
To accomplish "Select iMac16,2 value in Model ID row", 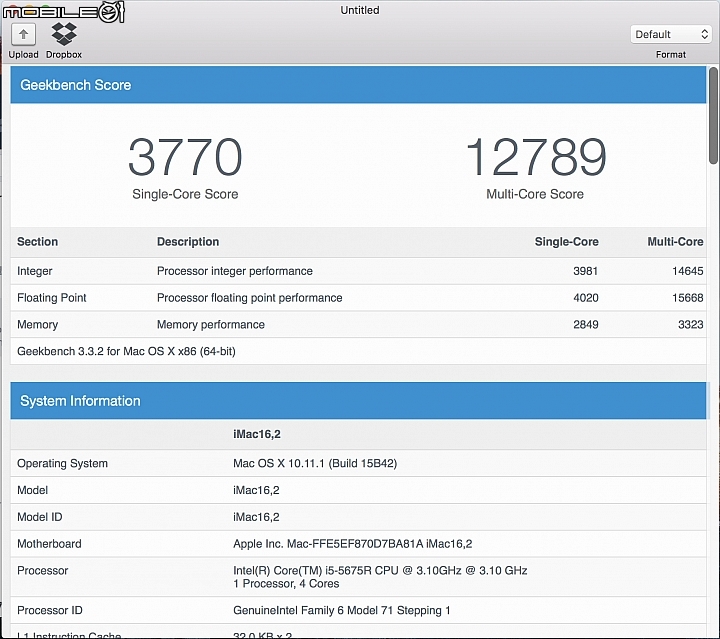I will tap(256, 517).
